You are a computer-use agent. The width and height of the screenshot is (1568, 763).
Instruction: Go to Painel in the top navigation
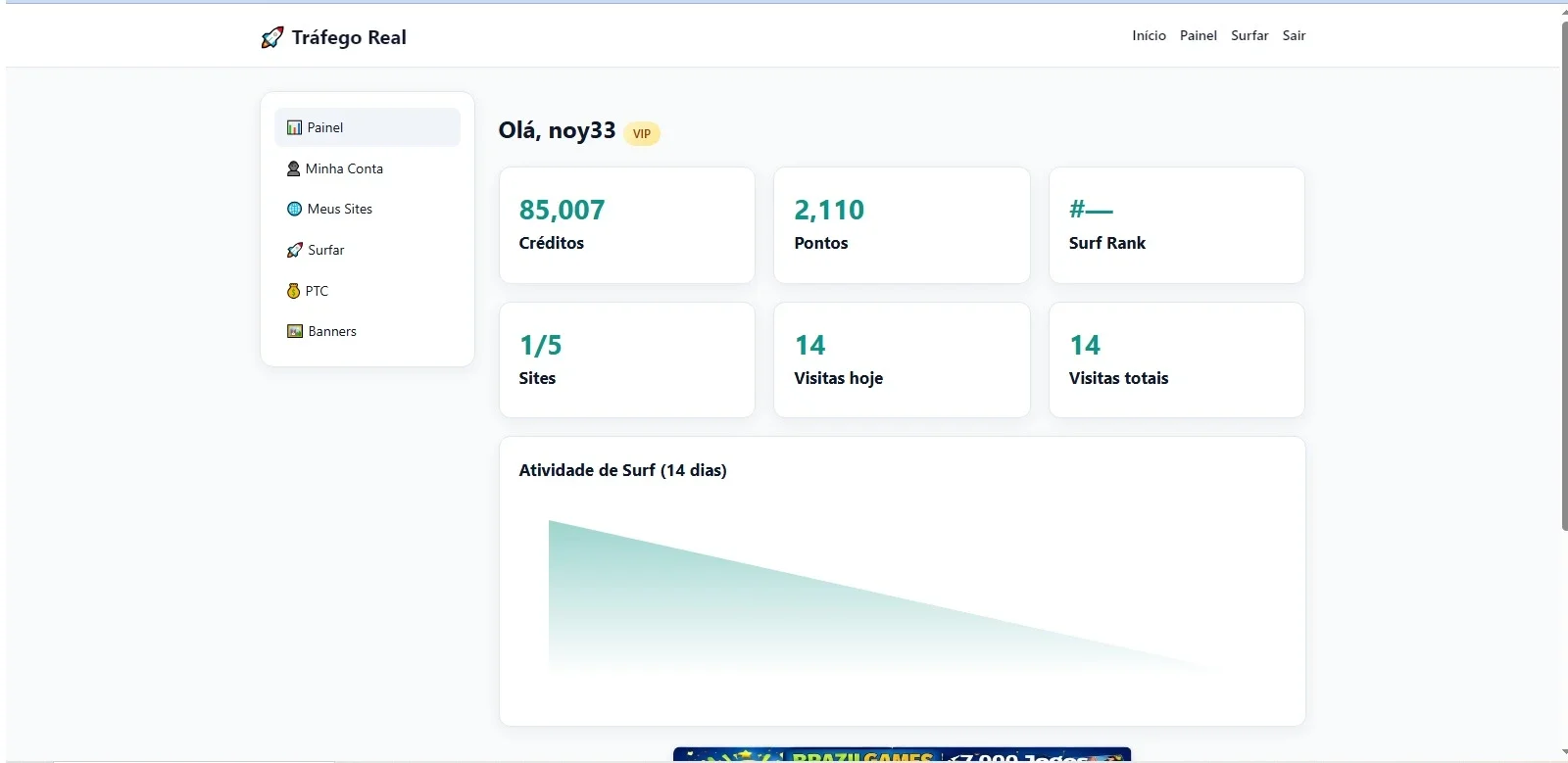tap(1198, 35)
